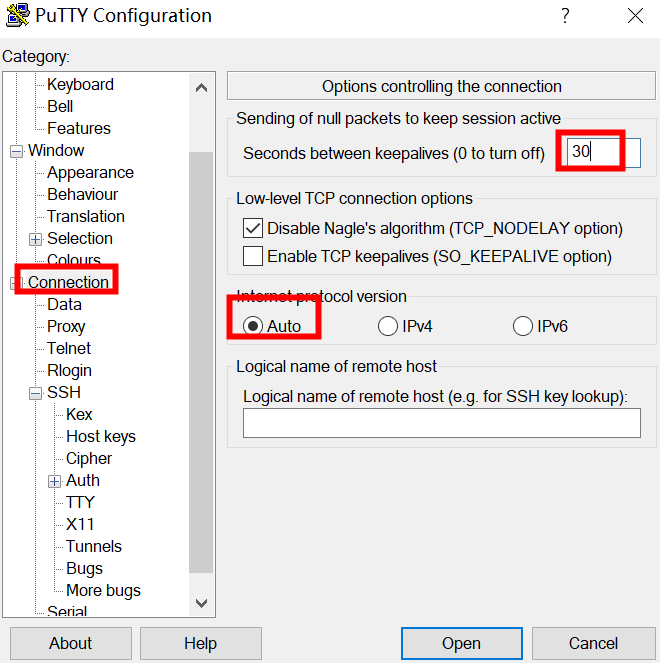Open the X11 category
Screen dimensions: 660x663
click(x=80, y=524)
